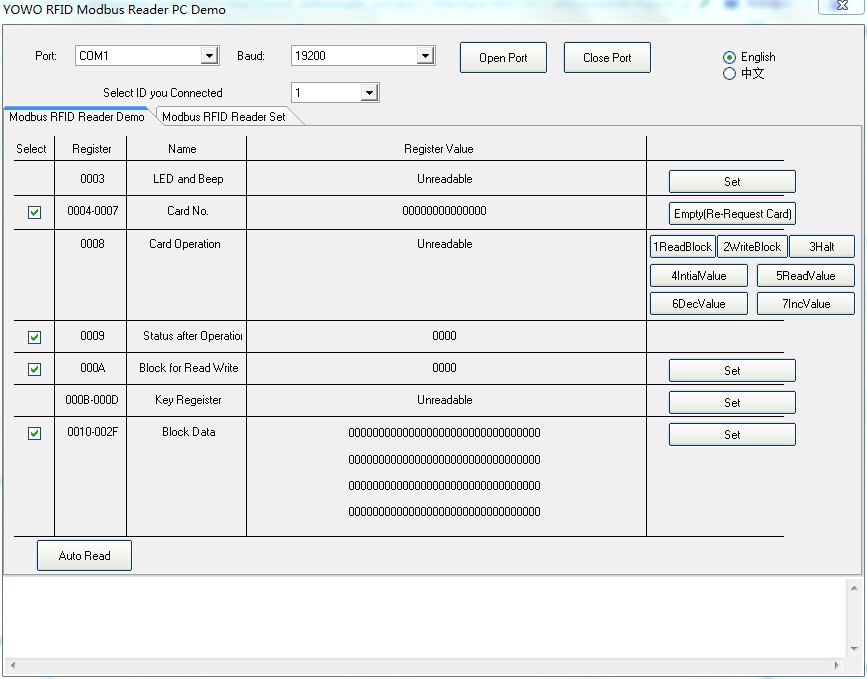Expand the COM1 port dropdown
867x679 pixels.
(x=209, y=56)
